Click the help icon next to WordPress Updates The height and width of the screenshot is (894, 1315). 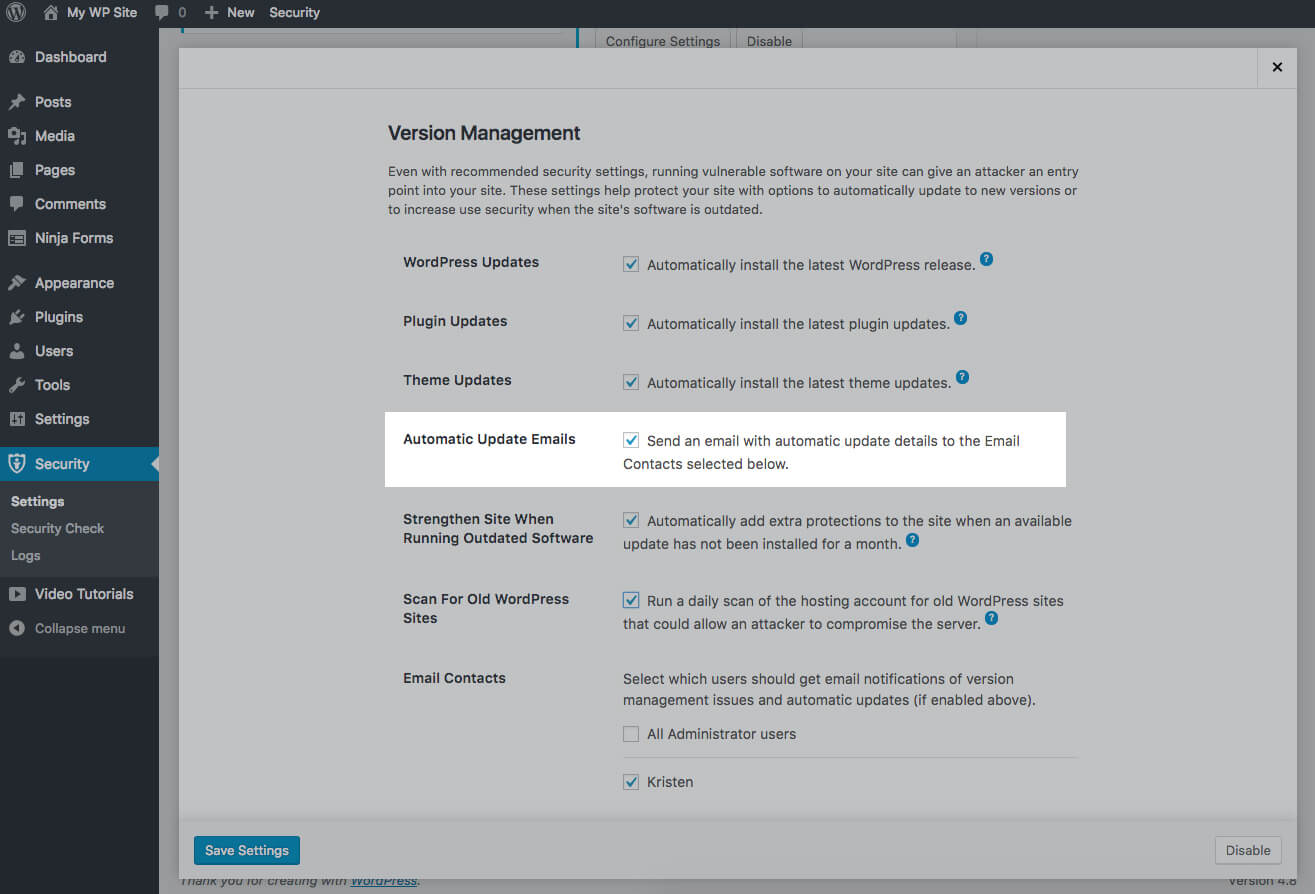pyautogui.click(x=986, y=258)
